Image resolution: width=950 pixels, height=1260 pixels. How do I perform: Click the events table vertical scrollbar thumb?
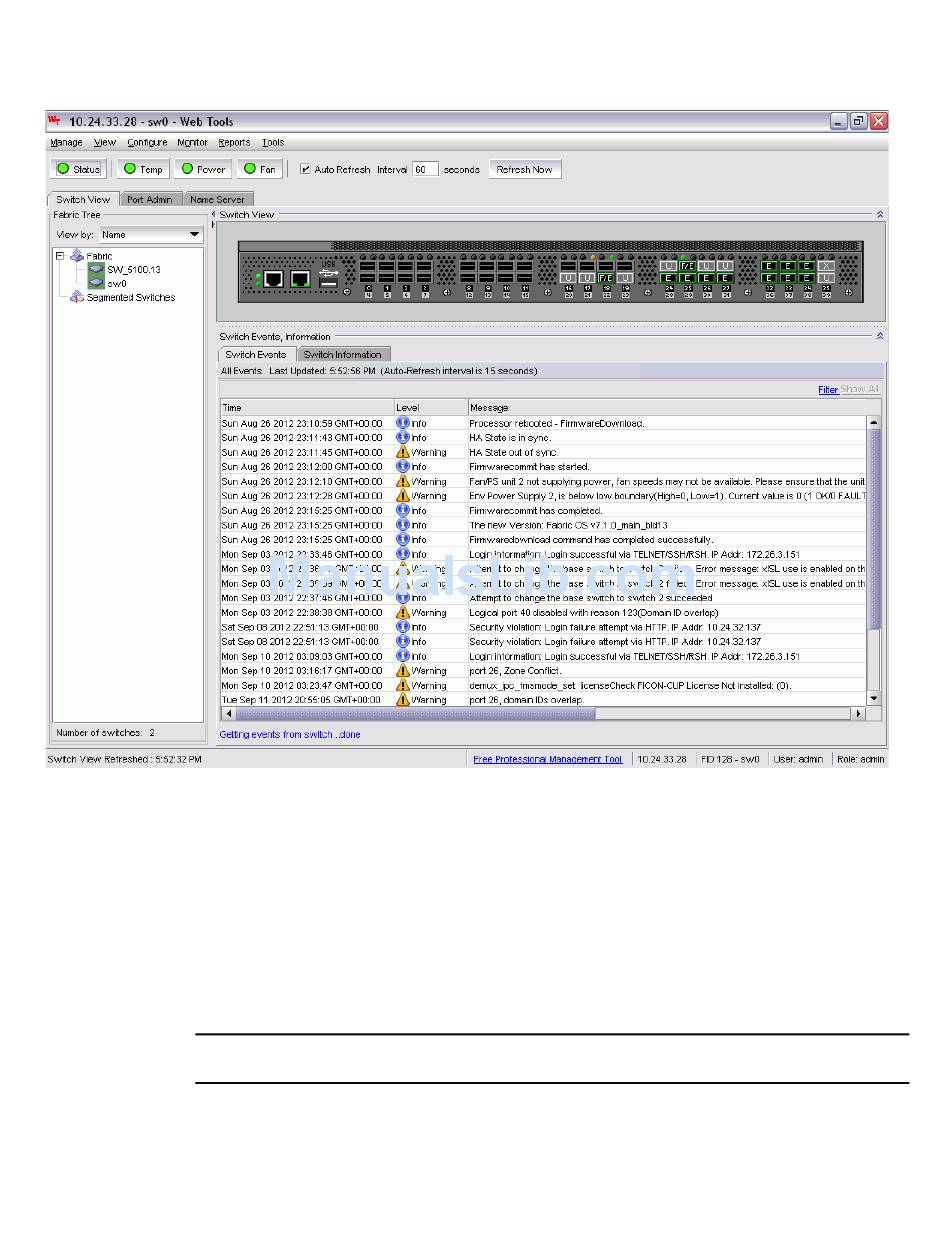point(874,528)
